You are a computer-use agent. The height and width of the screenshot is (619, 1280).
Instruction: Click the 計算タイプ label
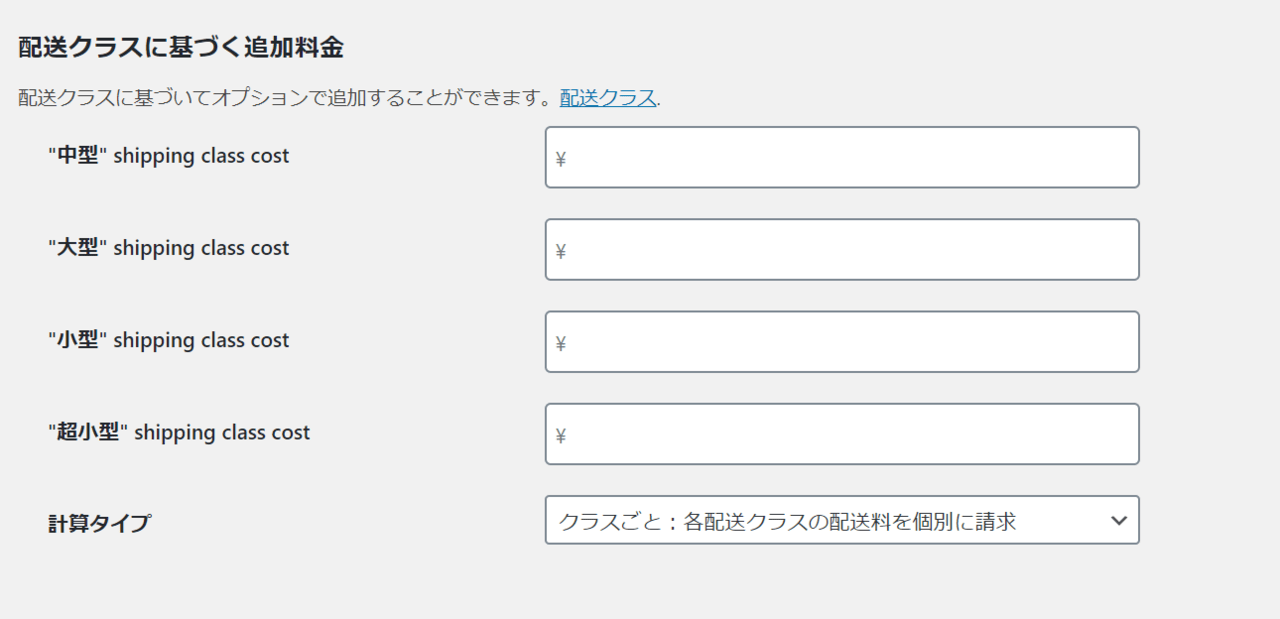[x=99, y=523]
